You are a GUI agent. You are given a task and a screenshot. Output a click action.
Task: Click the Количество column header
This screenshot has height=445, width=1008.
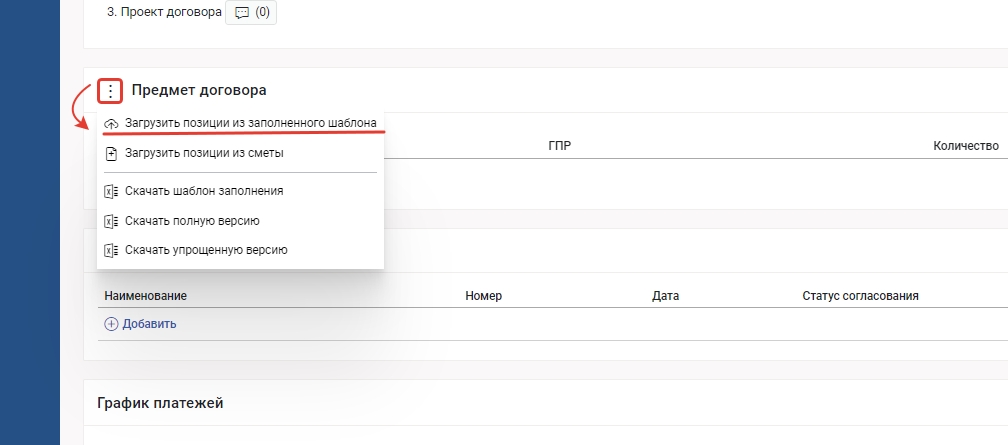coord(965,146)
